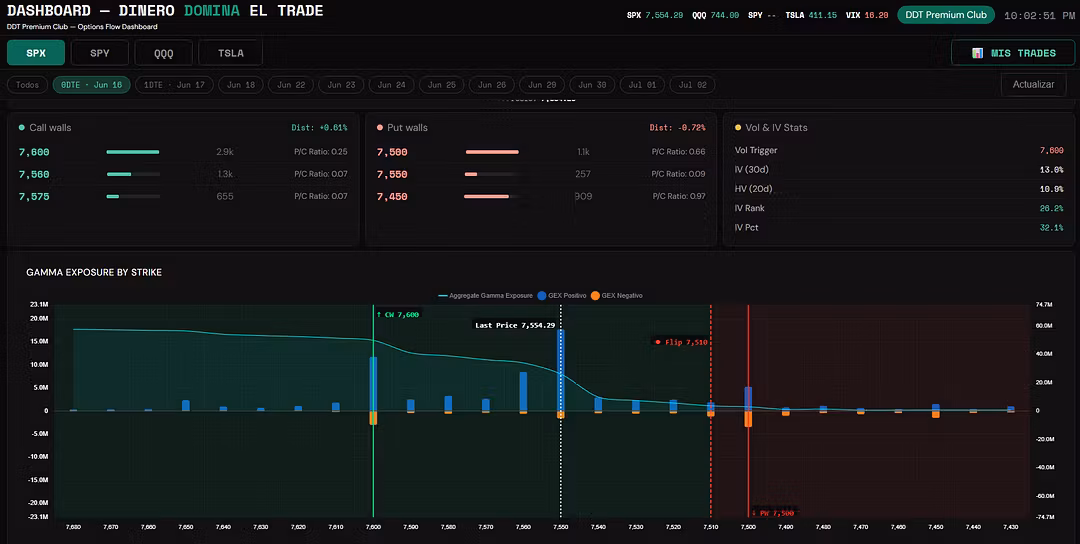Choose the Jun 22 expiration pill

291,85
